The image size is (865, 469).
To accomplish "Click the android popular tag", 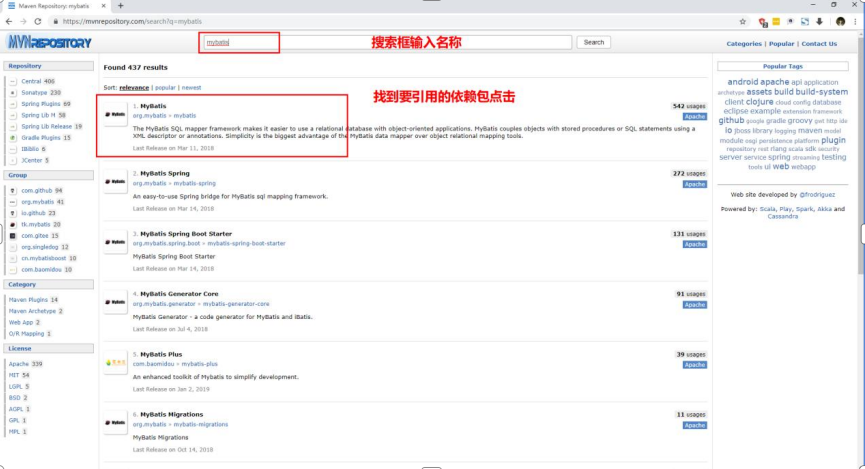I will click(x=743, y=82).
